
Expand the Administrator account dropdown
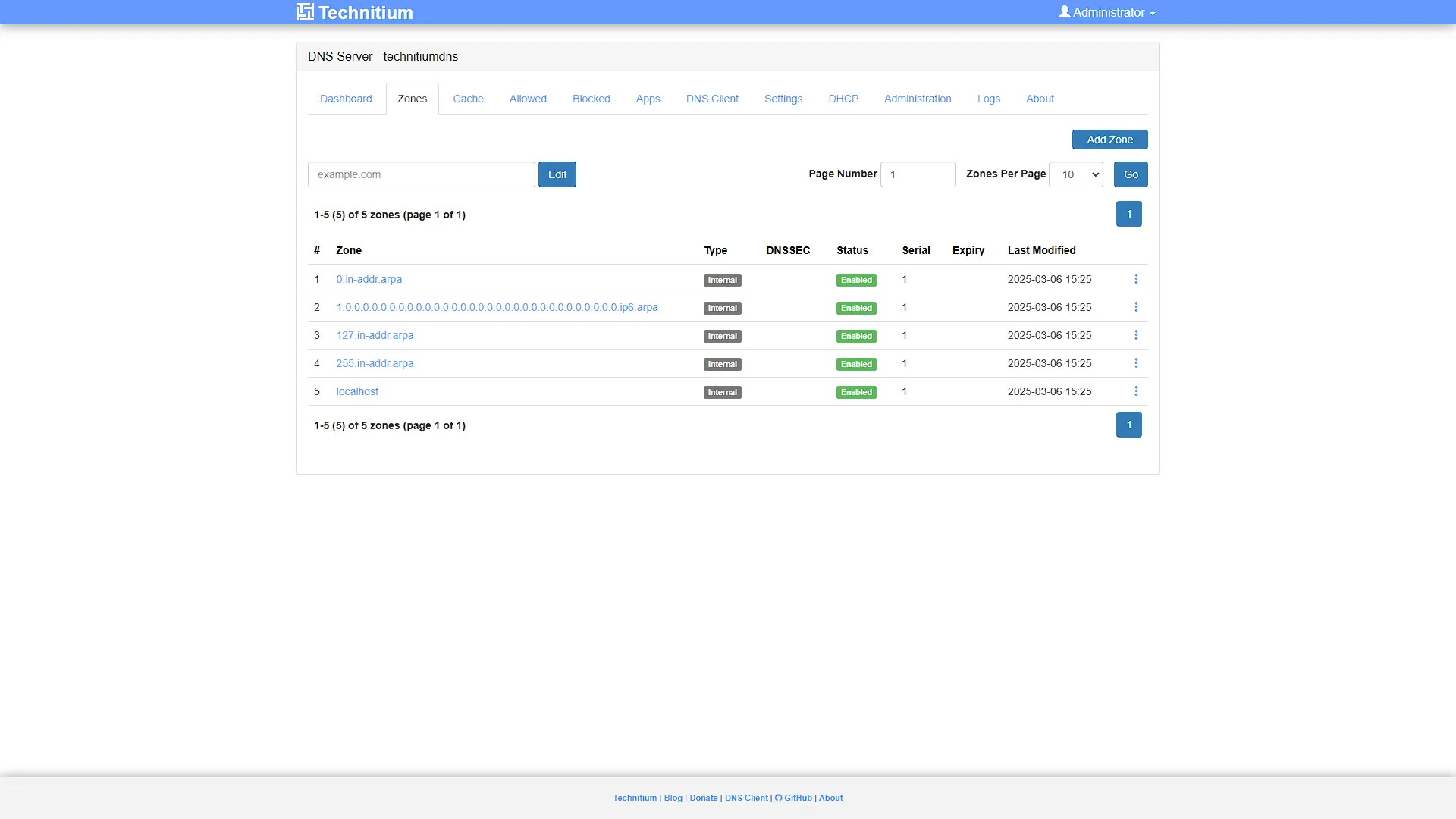click(1107, 12)
